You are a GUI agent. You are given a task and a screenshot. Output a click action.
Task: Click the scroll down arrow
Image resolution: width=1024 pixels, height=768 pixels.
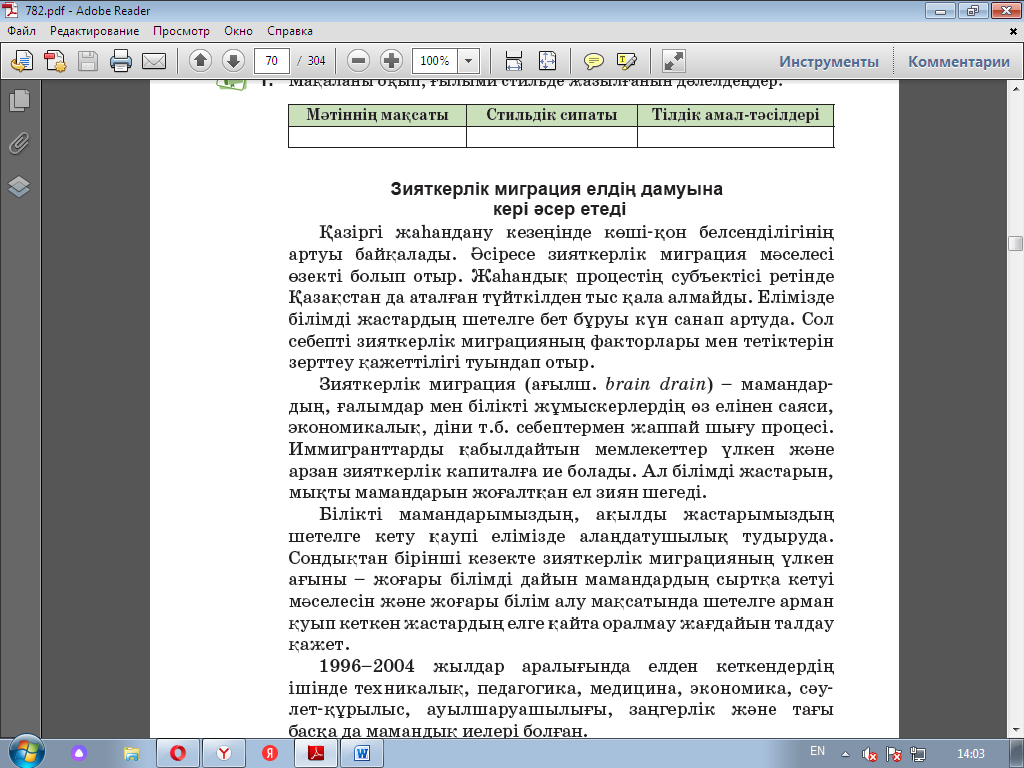pos(1016,729)
